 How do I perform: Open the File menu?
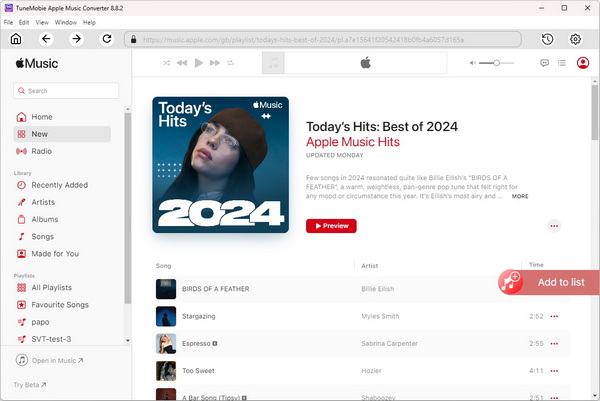pos(8,23)
